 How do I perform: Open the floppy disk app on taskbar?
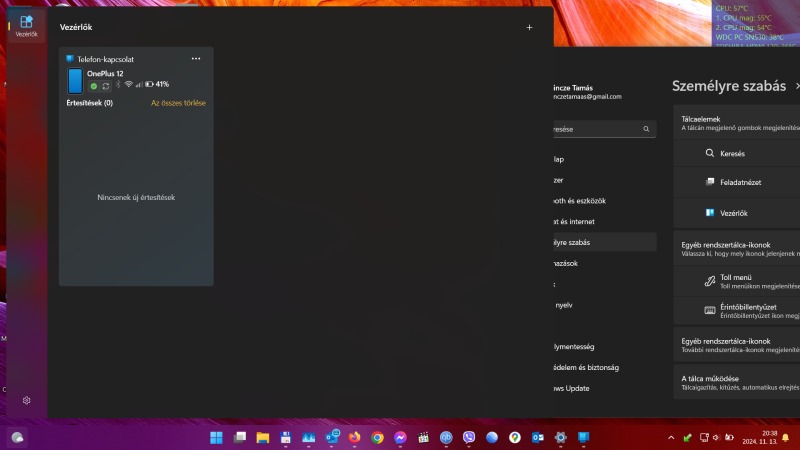pyautogui.click(x=285, y=437)
